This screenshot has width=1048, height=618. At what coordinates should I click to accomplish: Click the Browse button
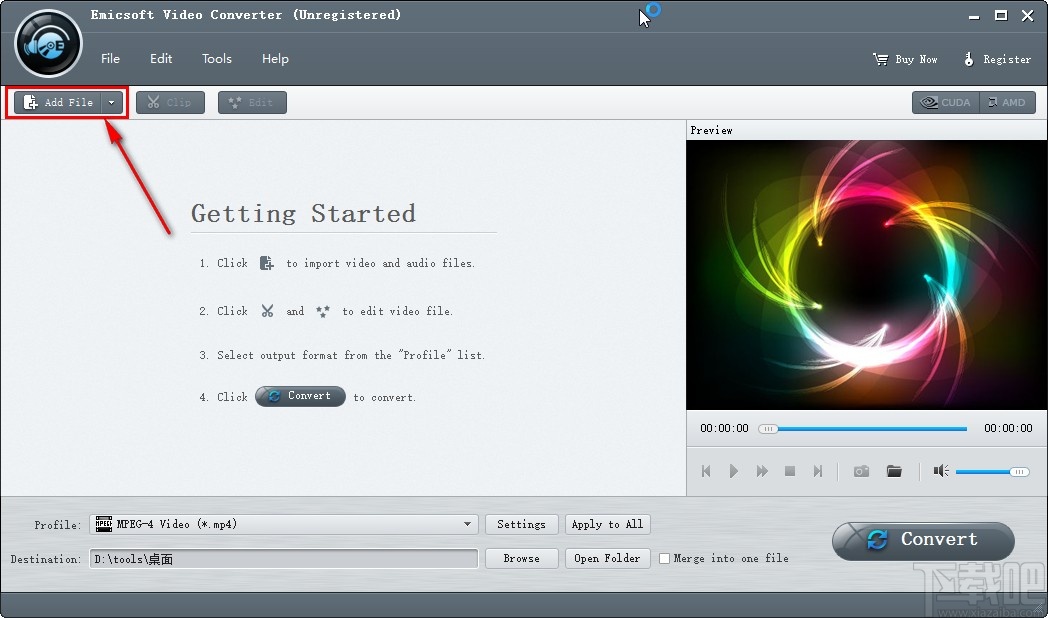(521, 559)
